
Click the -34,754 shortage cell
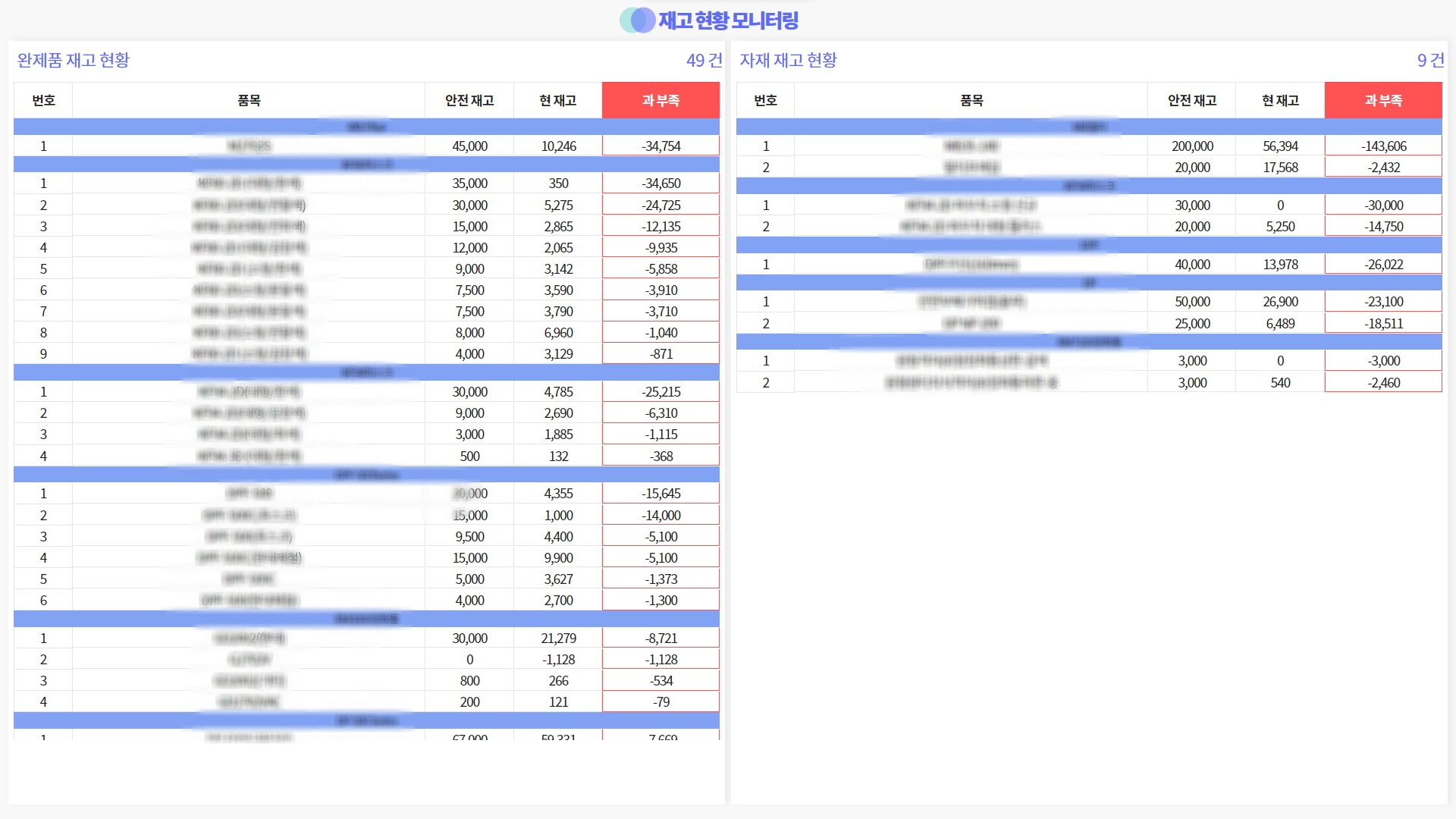tap(661, 146)
